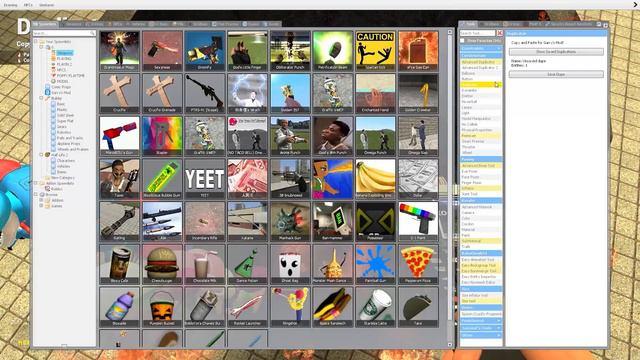The image size is (640, 360).
Task: Pick the rainbow-background Stapler icon
Action: click(x=162, y=136)
